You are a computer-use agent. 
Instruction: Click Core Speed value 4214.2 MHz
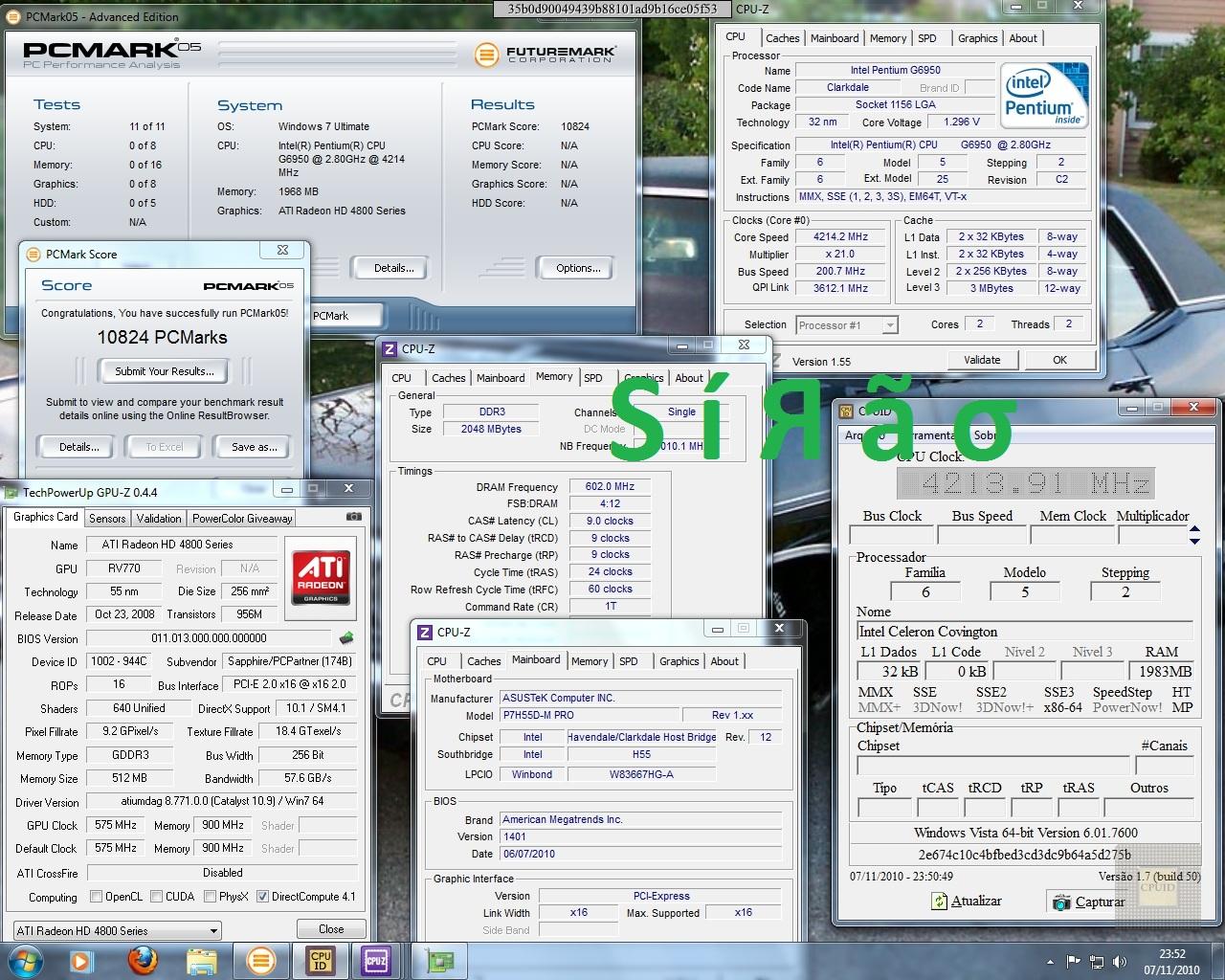[840, 236]
